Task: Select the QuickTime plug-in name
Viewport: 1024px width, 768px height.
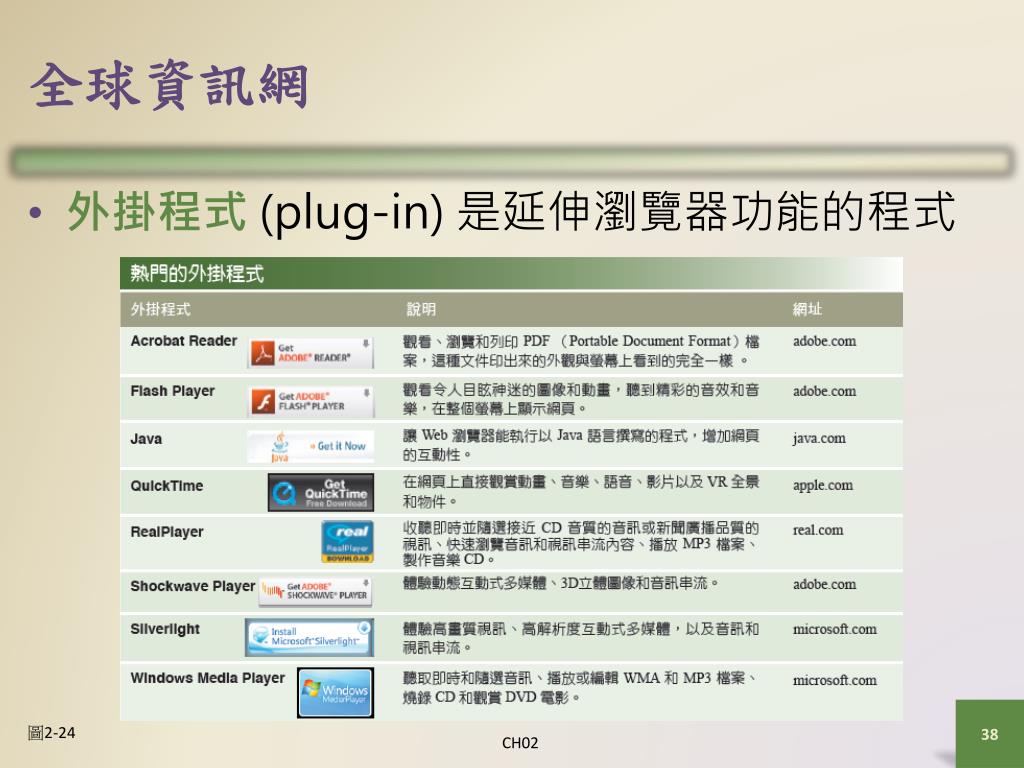Action: 167,486
